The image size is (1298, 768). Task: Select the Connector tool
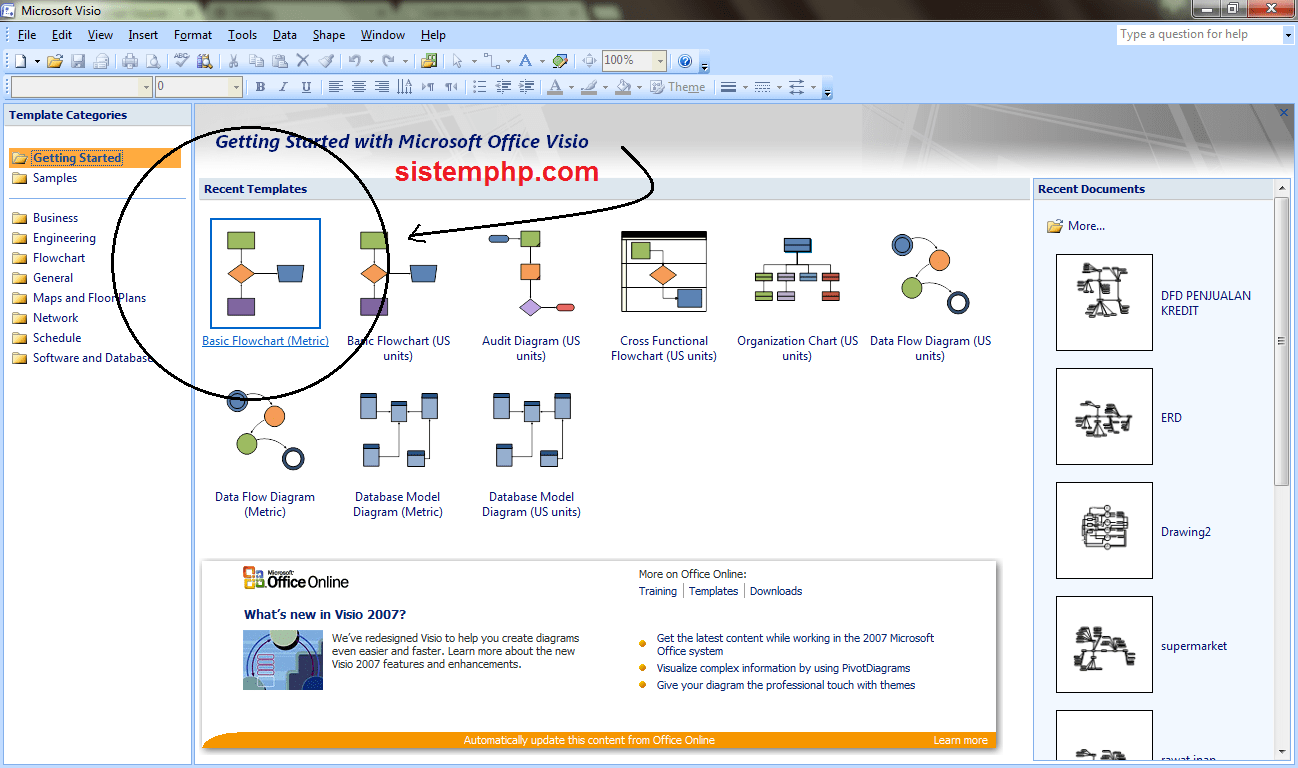(x=491, y=61)
